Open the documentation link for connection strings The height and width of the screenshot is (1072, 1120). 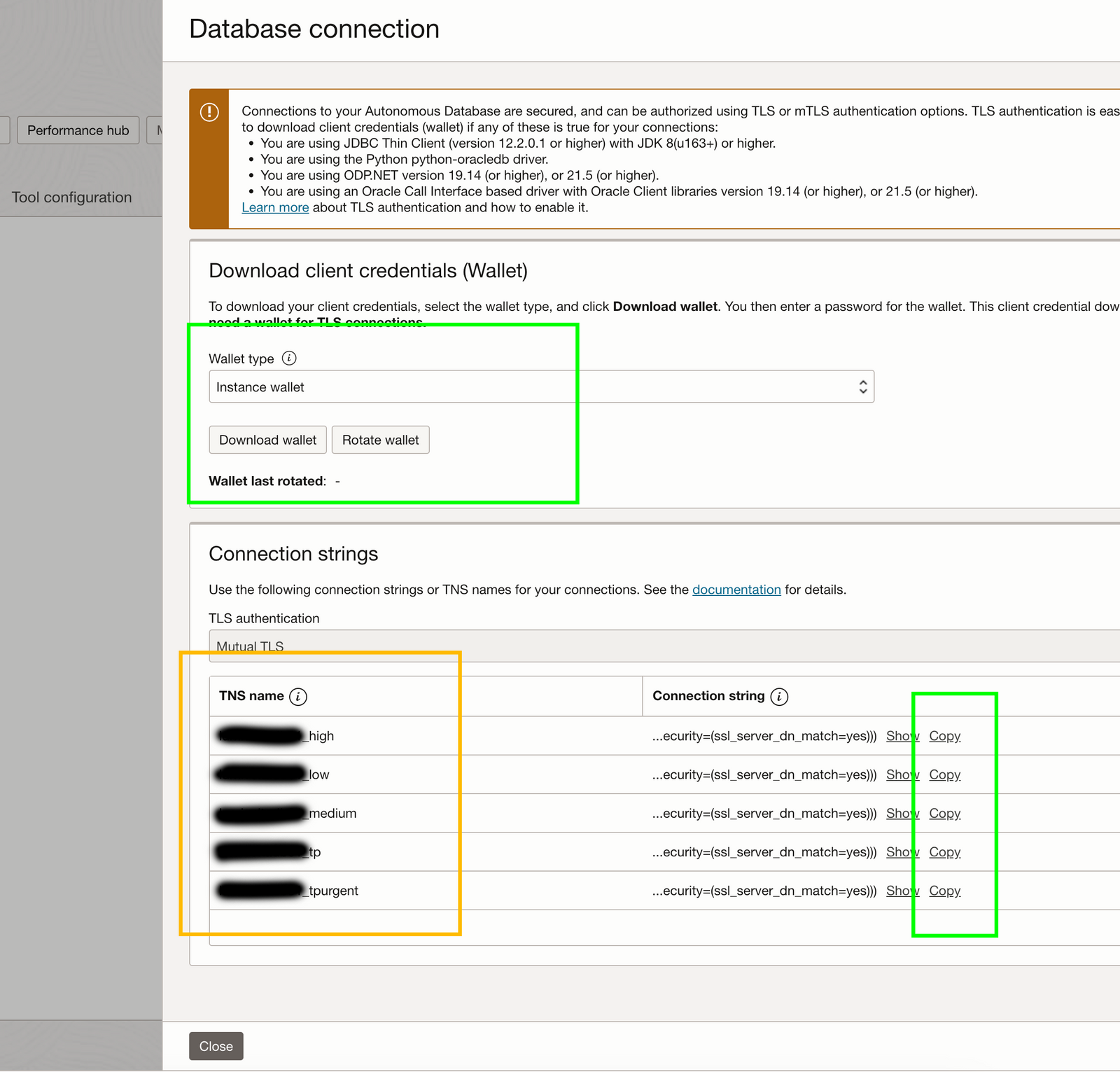tap(736, 590)
